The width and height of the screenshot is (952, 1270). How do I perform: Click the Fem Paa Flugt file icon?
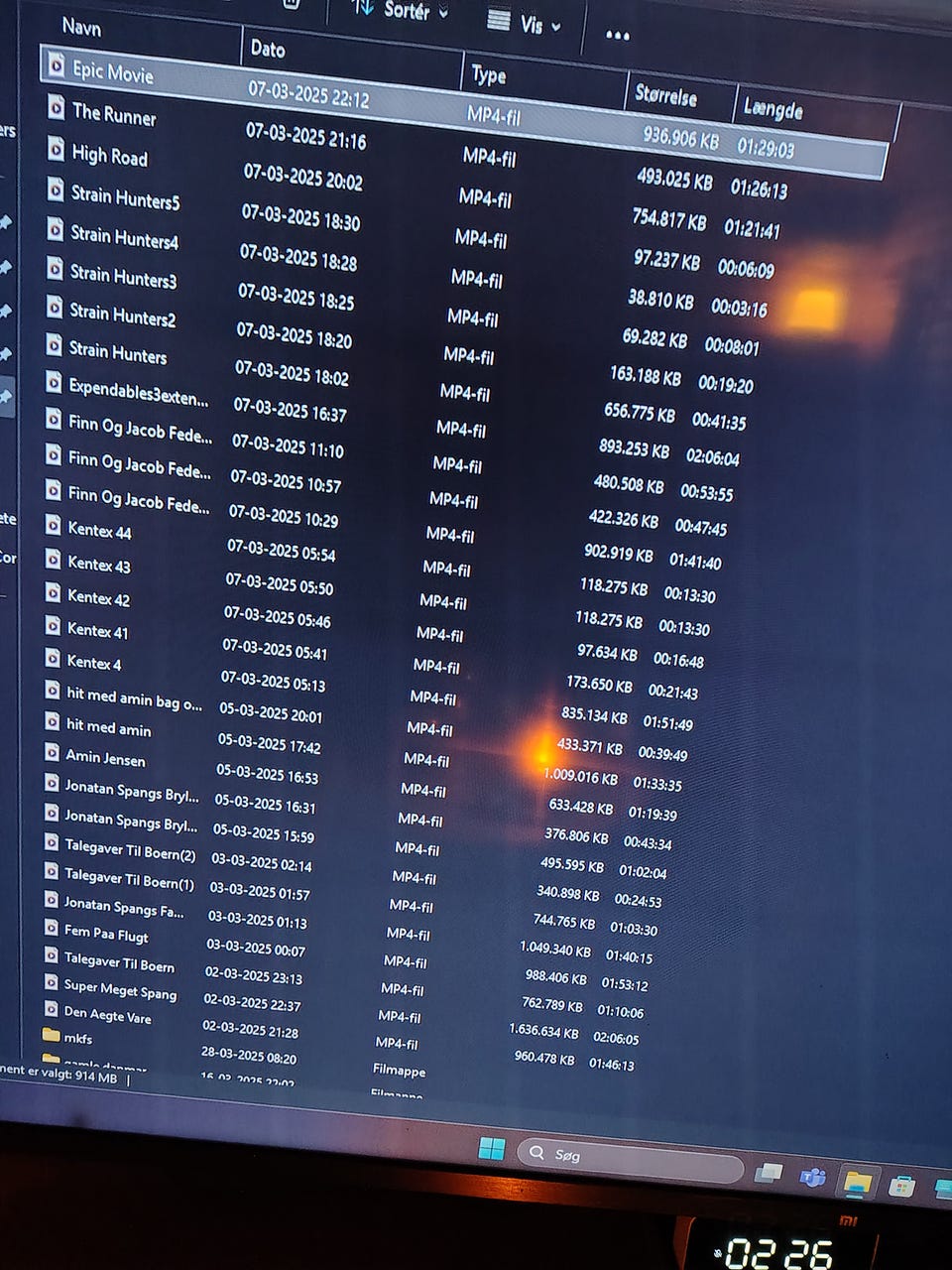click(x=51, y=929)
